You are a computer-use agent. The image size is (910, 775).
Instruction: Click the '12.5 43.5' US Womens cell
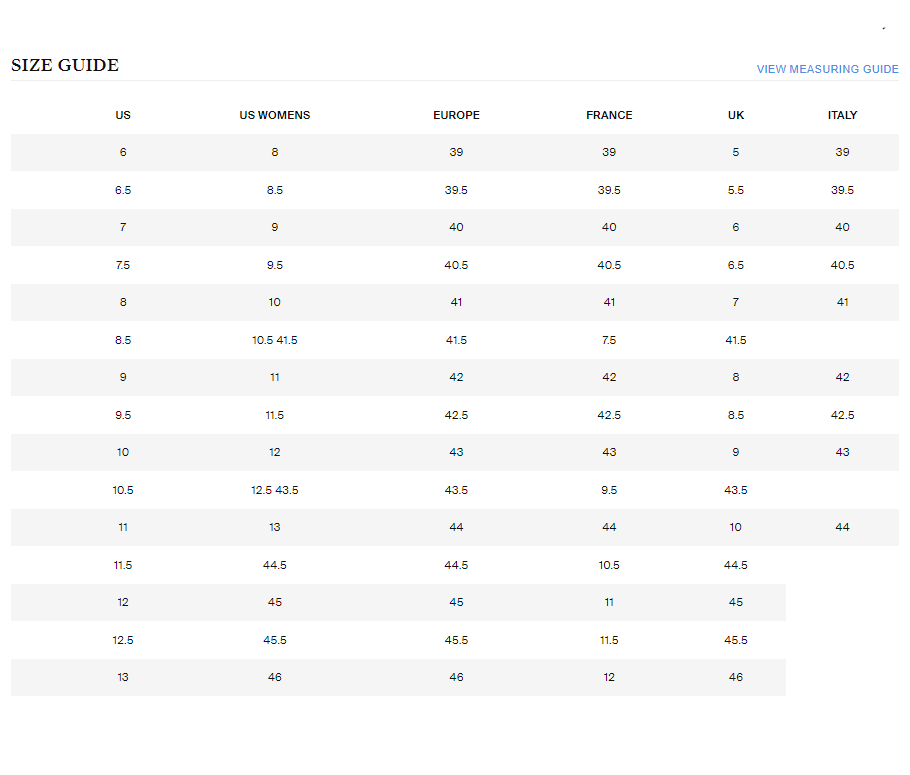275,490
